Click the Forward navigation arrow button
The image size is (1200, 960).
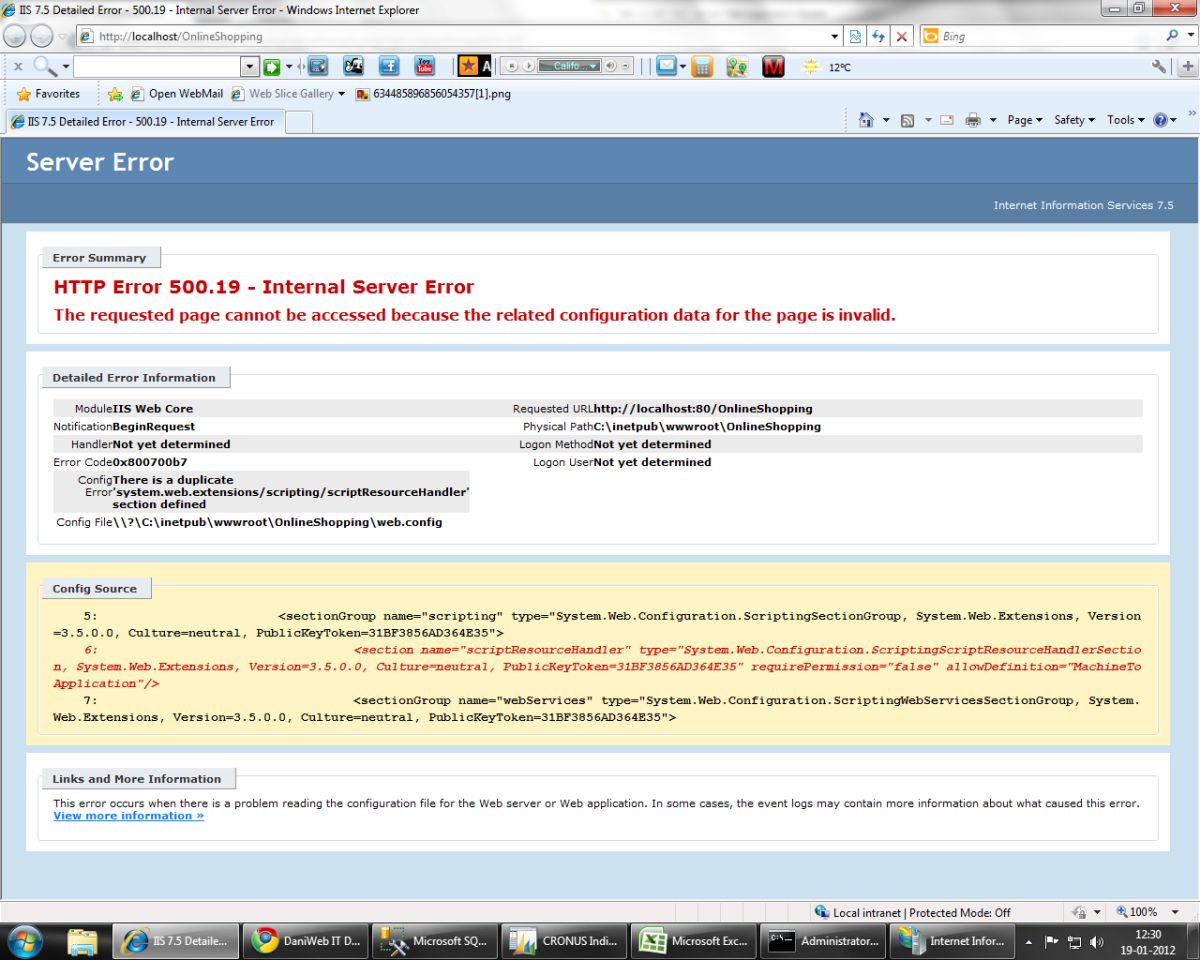tap(41, 36)
